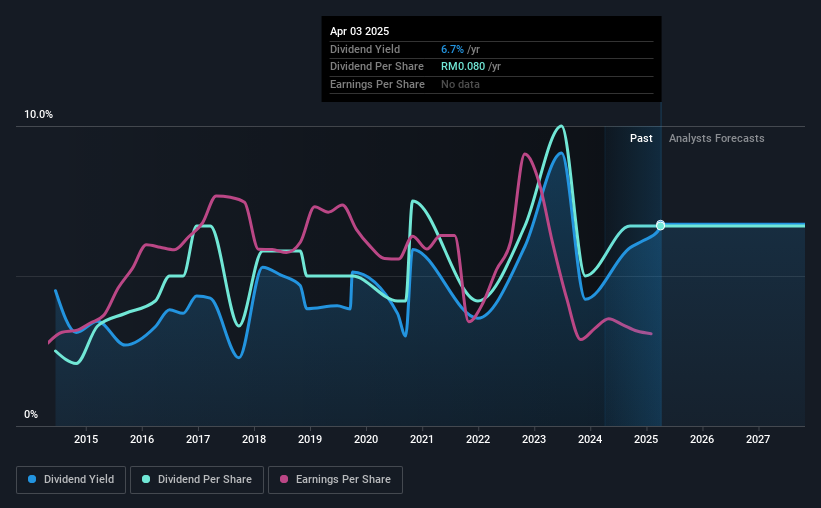Click the 2025 x-axis label
The width and height of the screenshot is (821, 508).
(646, 439)
